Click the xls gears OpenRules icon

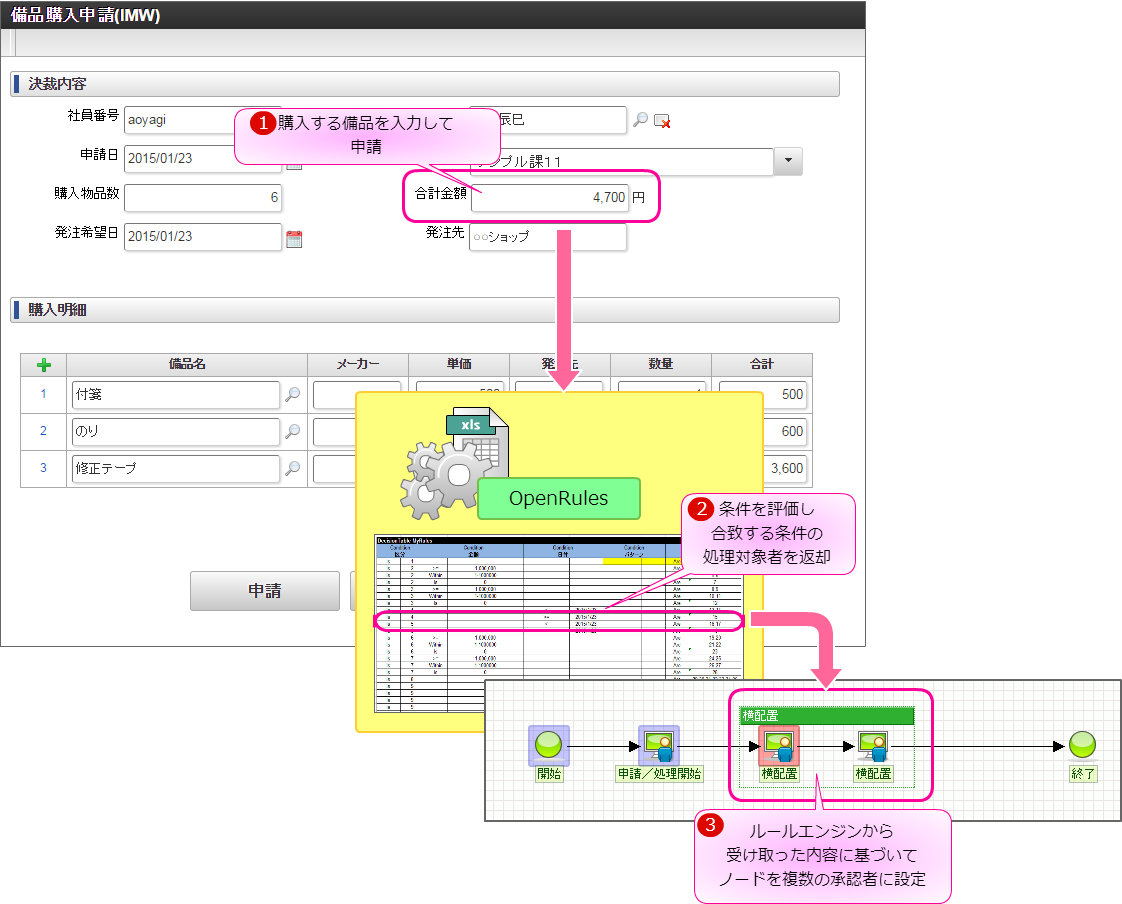point(454,462)
